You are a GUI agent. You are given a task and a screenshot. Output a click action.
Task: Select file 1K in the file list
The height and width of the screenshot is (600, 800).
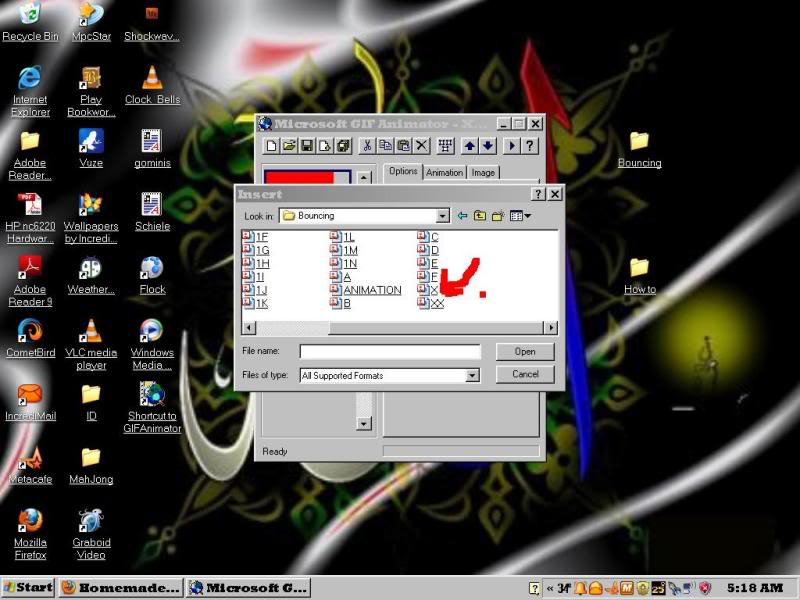click(x=255, y=303)
